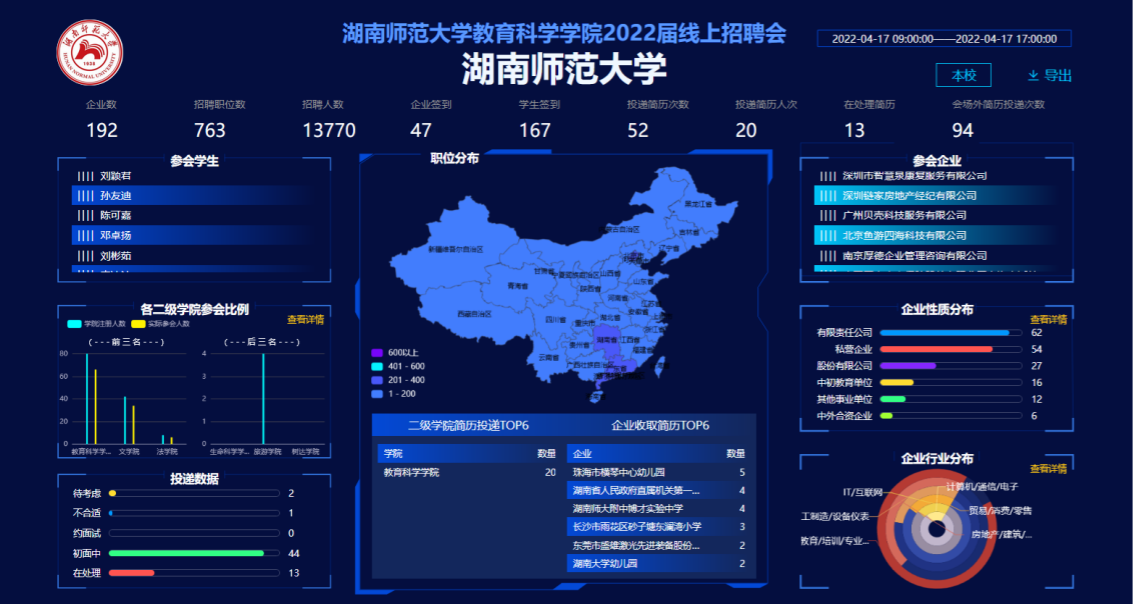Select the 企业收取简历TOP6 tab header
1136x605 pixels.
click(x=660, y=426)
